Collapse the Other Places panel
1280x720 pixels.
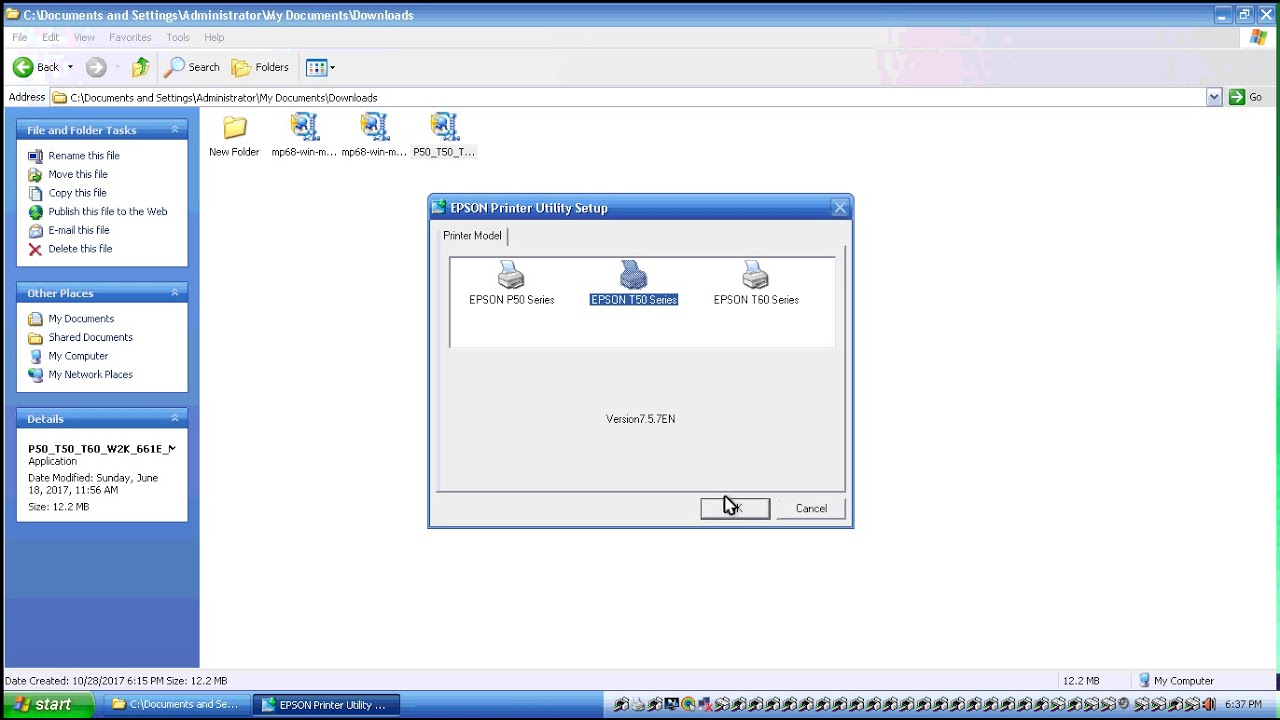click(175, 293)
